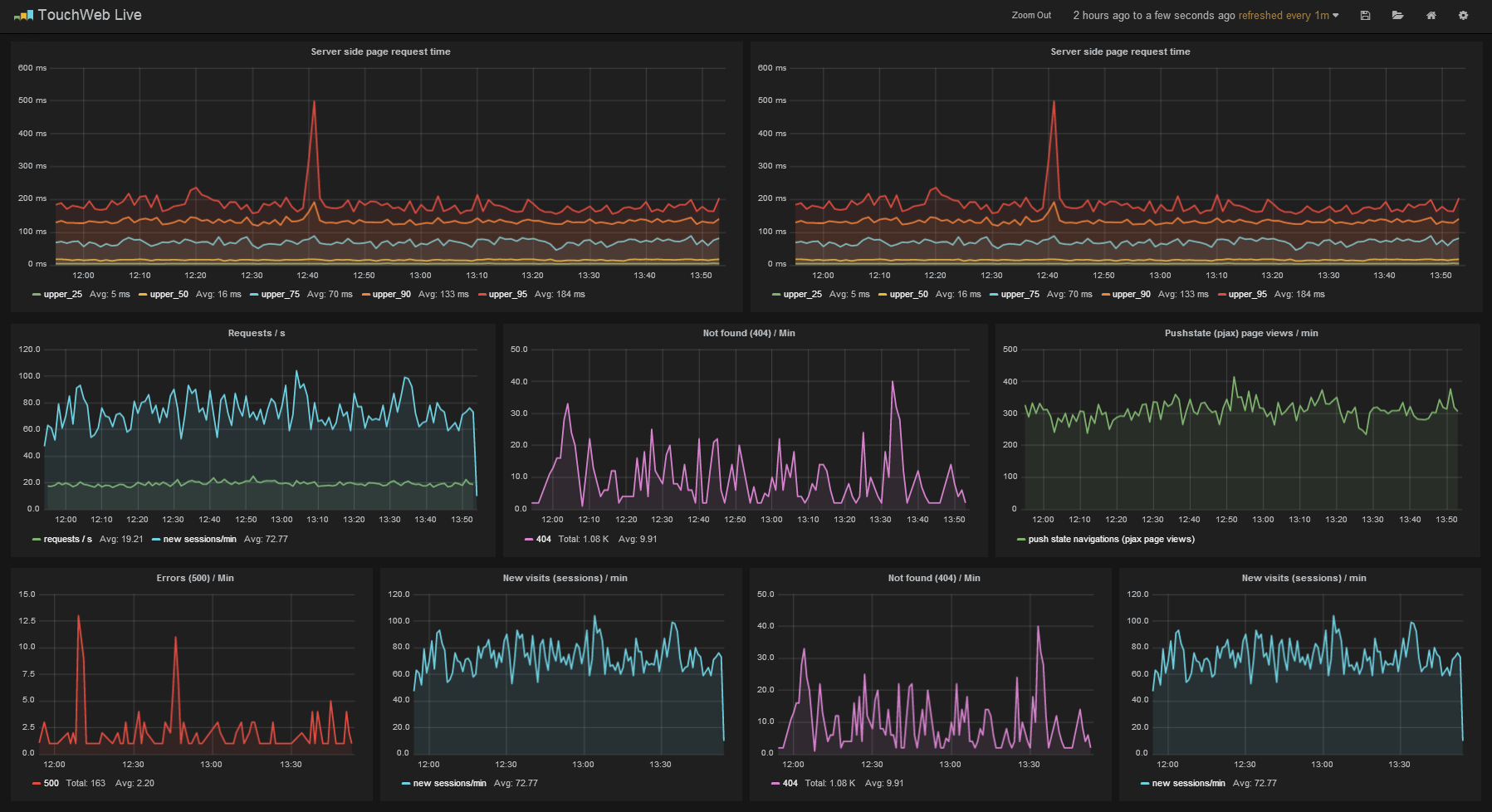Click the red line icon beside the 500 legend
Image resolution: width=1492 pixels, height=812 pixels.
37,784
